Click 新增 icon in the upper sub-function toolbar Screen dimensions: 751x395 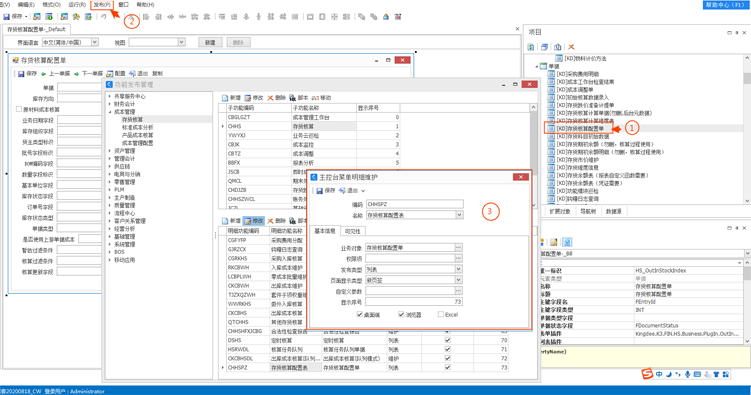(225, 98)
